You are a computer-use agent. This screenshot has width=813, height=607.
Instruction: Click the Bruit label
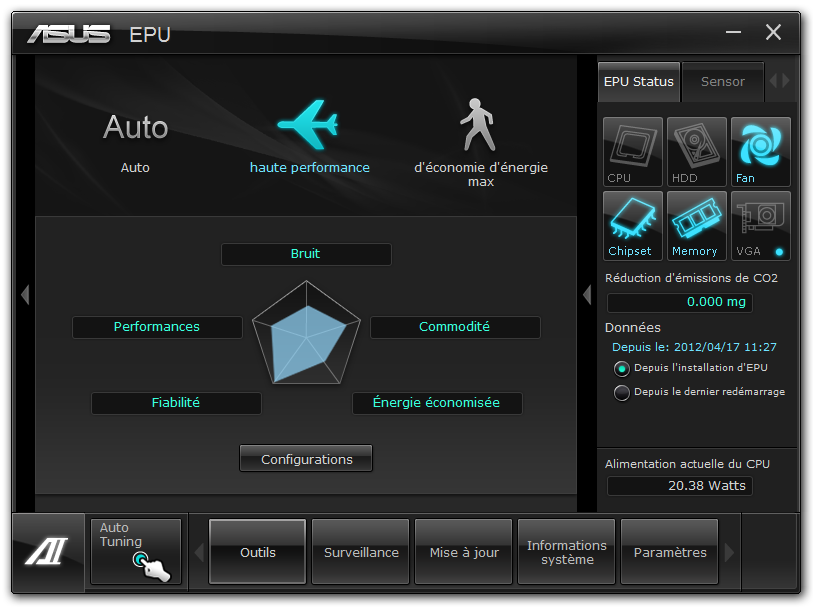(306, 254)
